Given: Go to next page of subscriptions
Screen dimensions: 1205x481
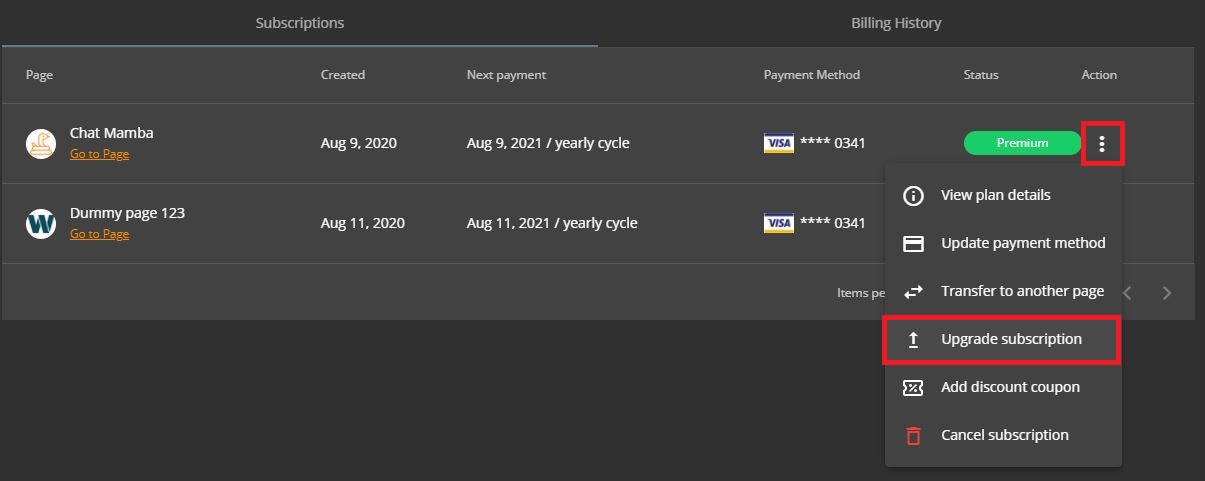Looking at the screenshot, I should pos(1166,293).
